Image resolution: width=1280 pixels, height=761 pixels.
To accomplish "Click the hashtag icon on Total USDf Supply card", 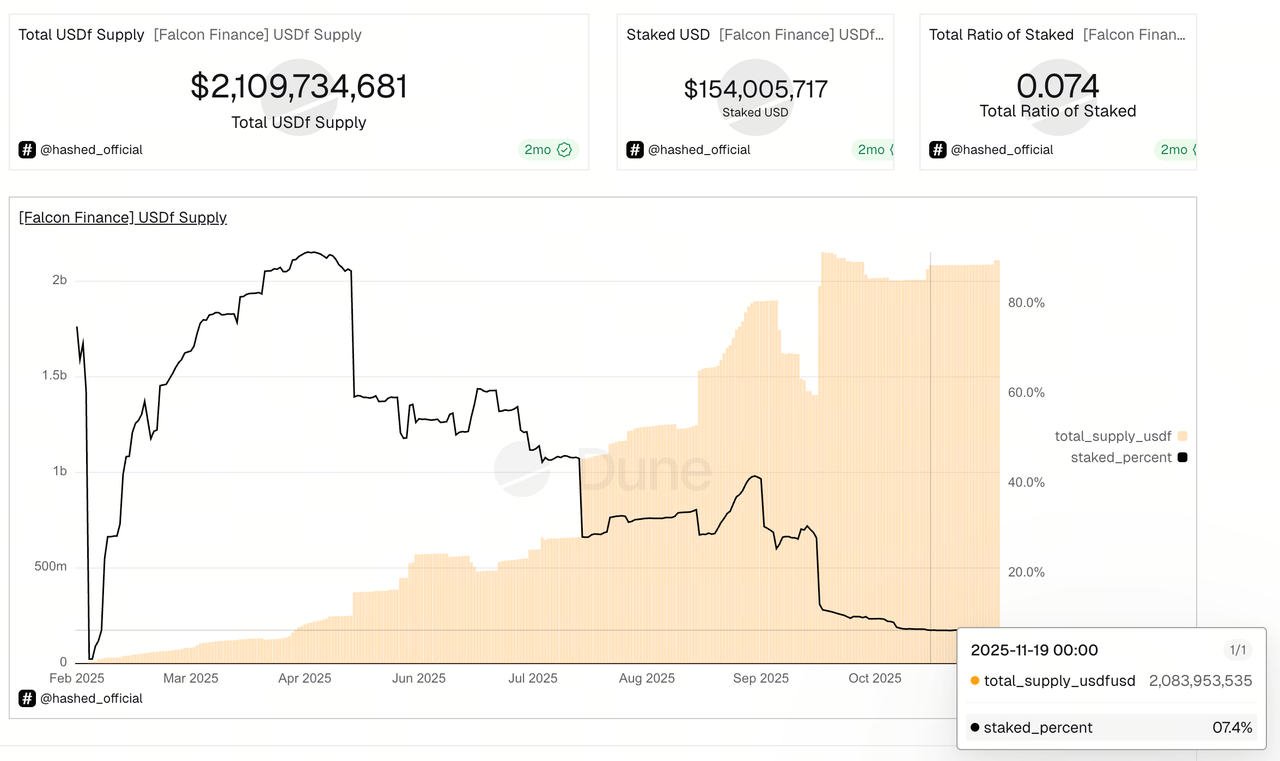I will coord(26,150).
